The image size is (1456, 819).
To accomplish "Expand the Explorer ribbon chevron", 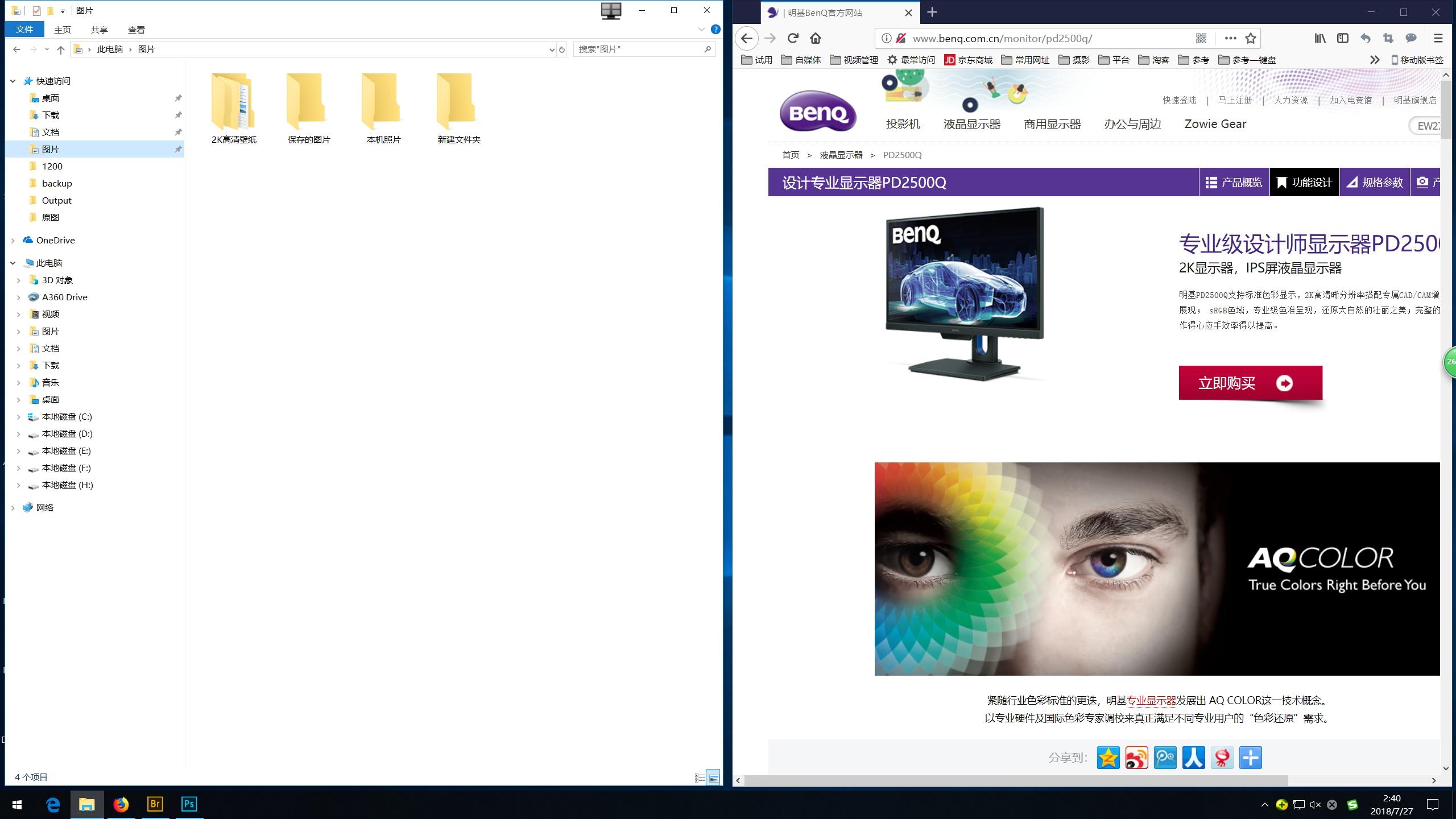I will pyautogui.click(x=701, y=30).
